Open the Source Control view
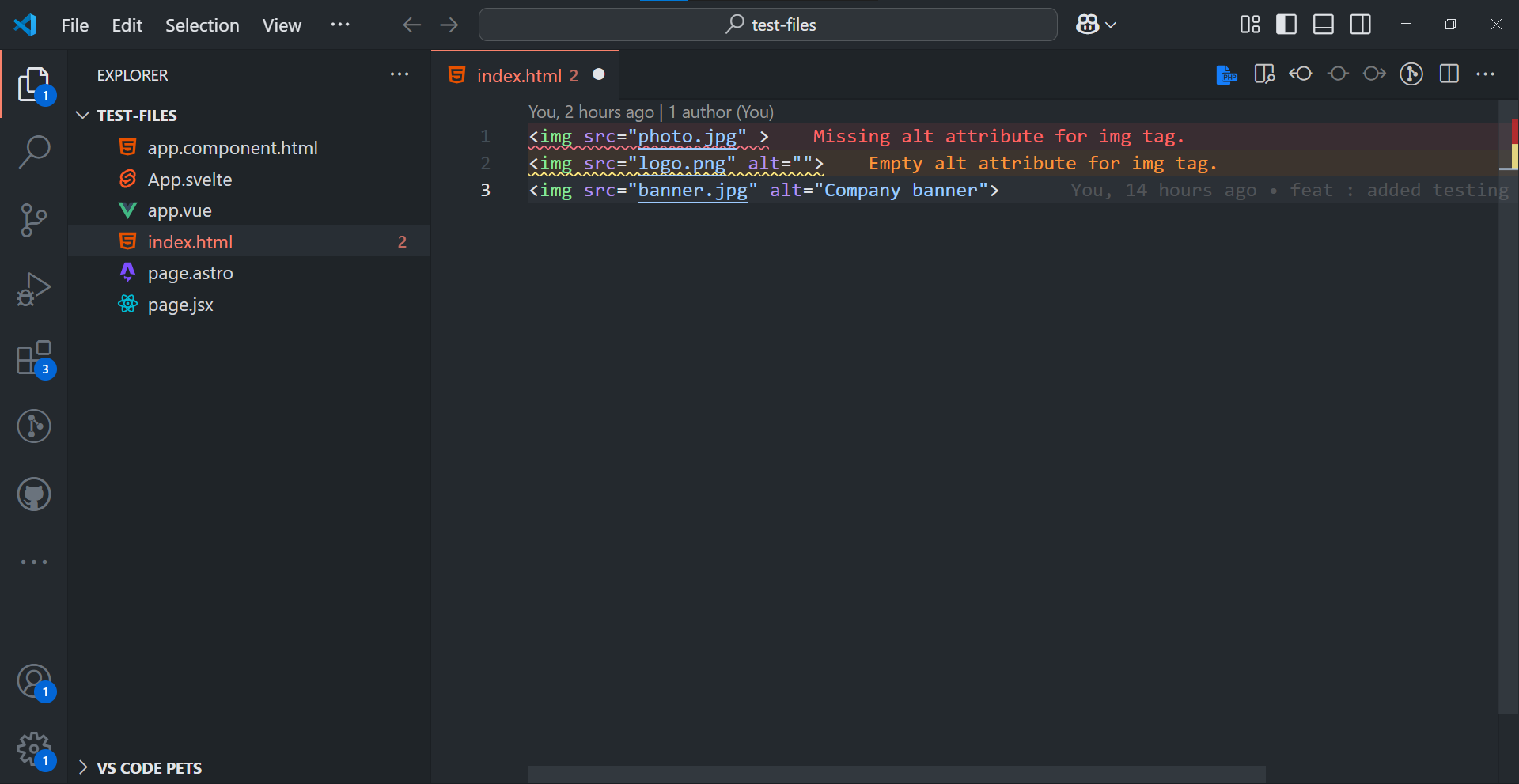 pos(34,220)
